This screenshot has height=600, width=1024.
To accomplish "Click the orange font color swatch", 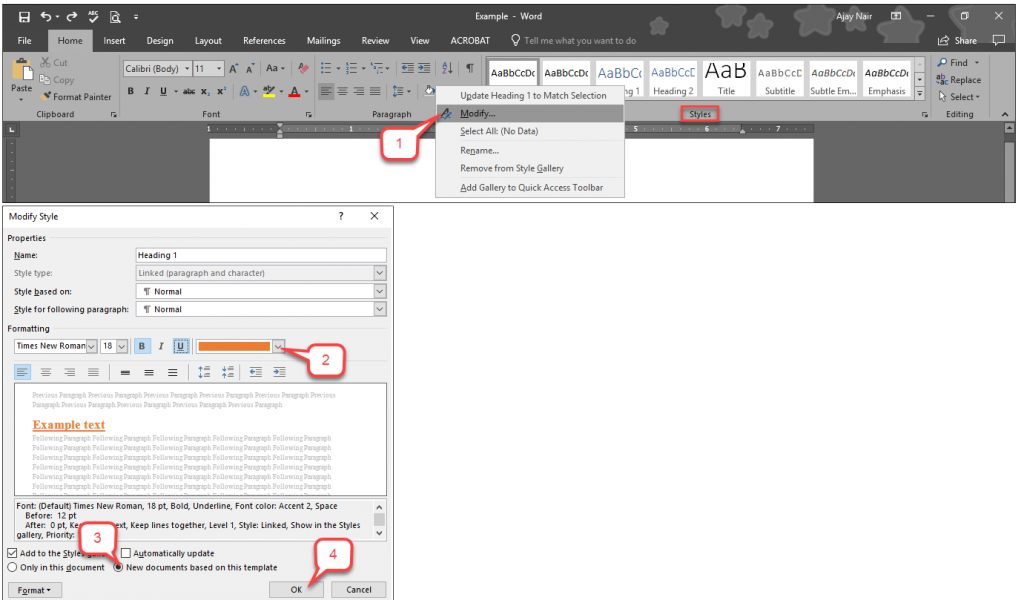I will [235, 345].
